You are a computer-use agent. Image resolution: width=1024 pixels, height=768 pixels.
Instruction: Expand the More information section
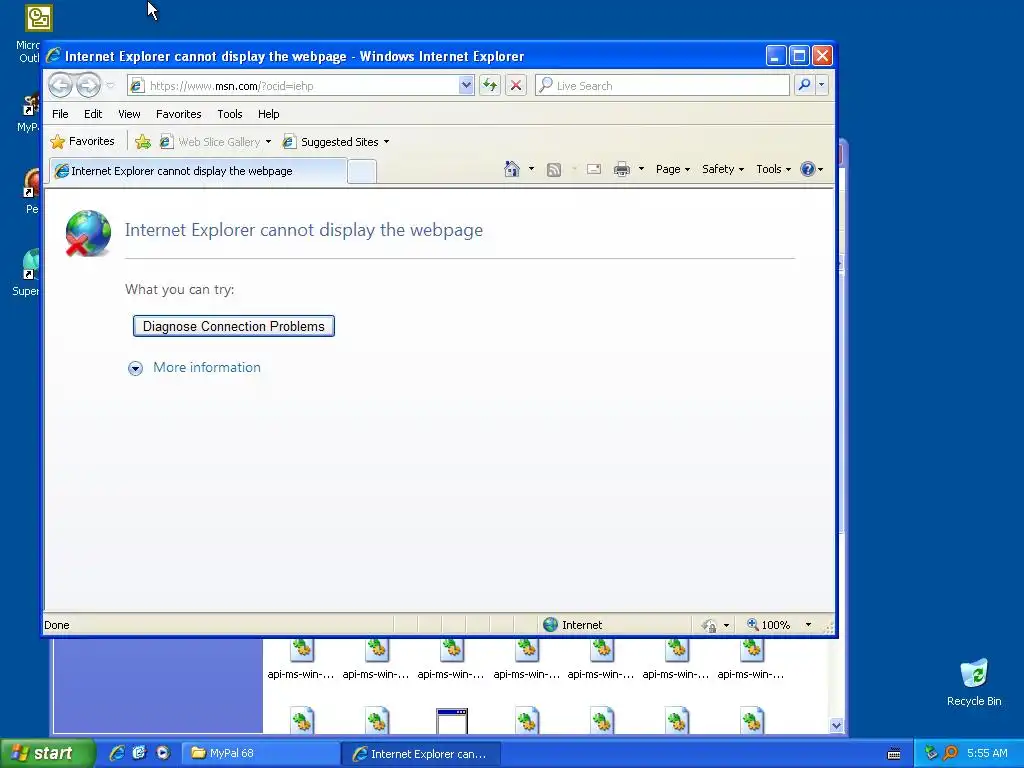(194, 368)
